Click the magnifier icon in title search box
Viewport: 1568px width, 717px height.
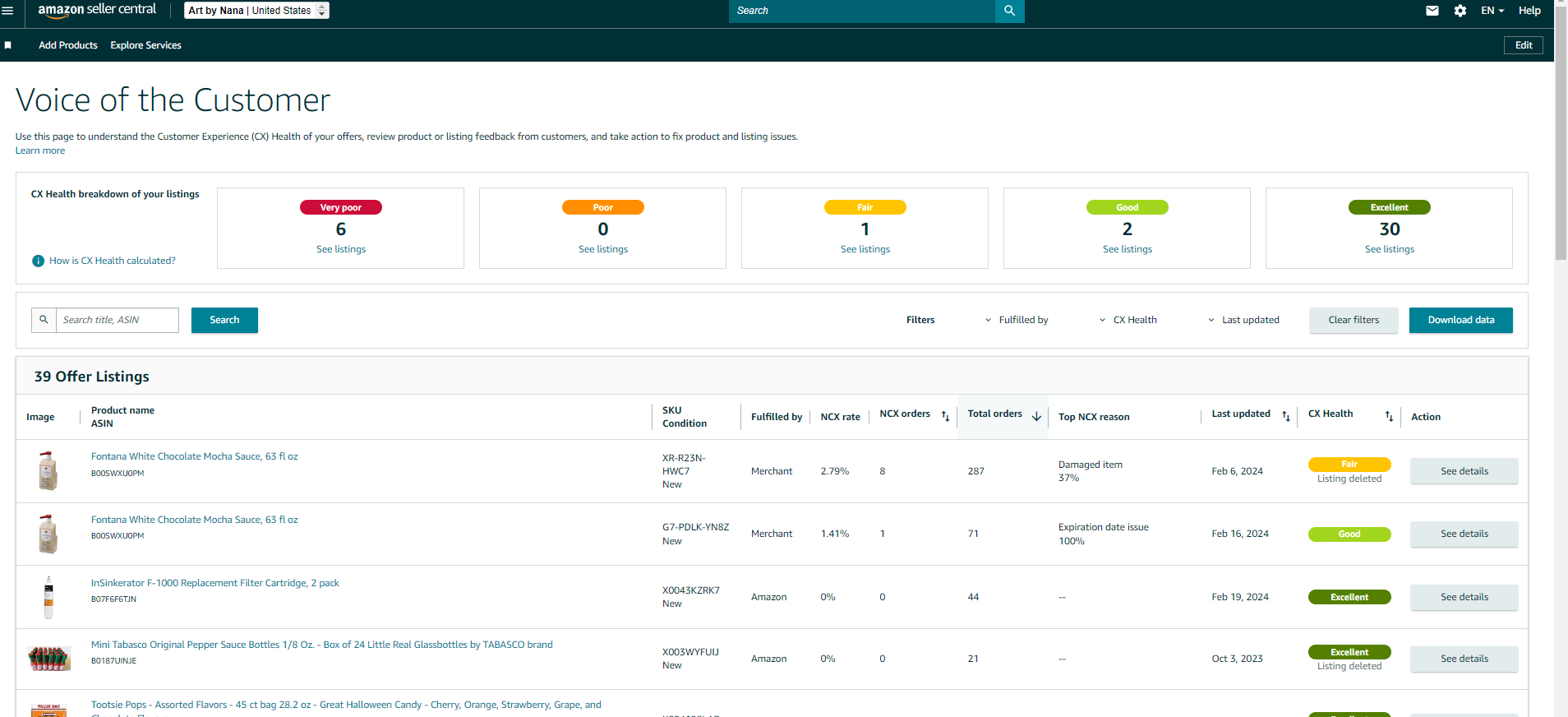pos(44,320)
